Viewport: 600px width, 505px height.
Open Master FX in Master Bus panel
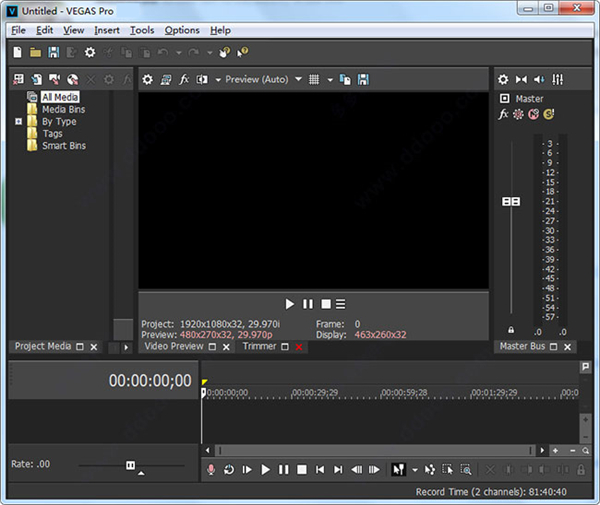pyautogui.click(x=504, y=114)
